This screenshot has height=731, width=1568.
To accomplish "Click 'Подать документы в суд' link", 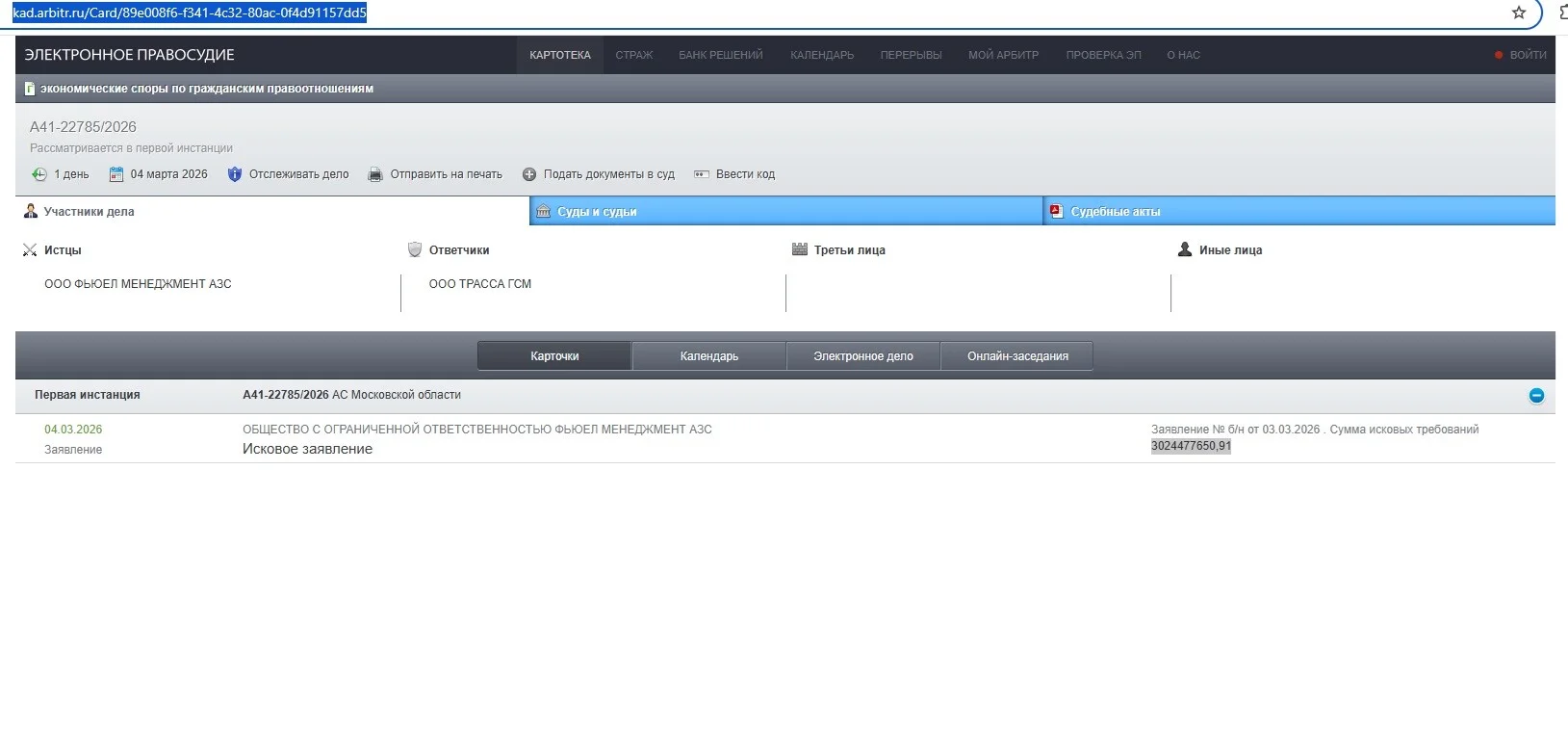I will click(x=609, y=174).
